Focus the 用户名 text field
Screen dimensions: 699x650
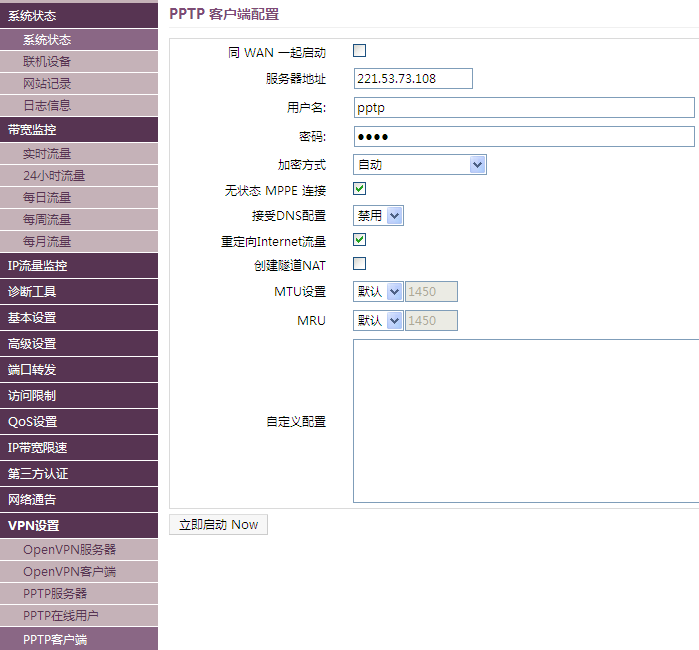(x=524, y=108)
